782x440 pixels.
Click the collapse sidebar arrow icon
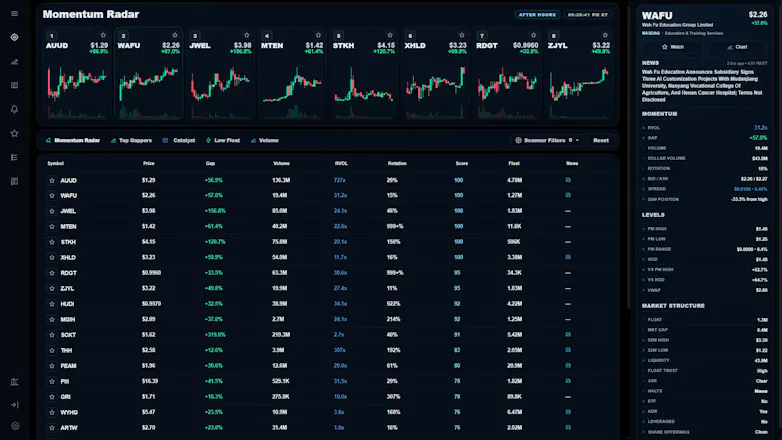[x=14, y=405]
